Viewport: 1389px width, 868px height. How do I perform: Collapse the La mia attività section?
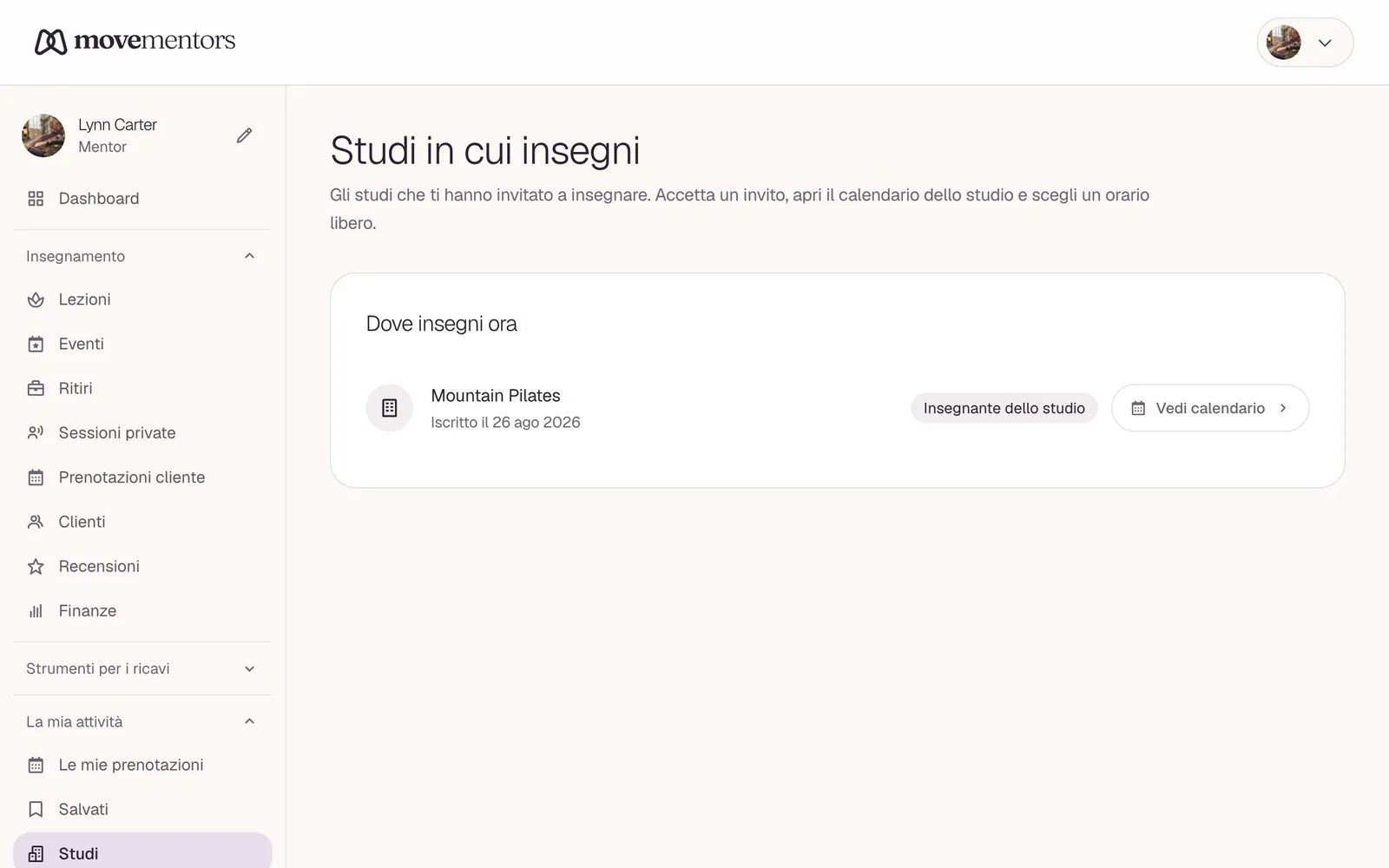[x=249, y=721]
